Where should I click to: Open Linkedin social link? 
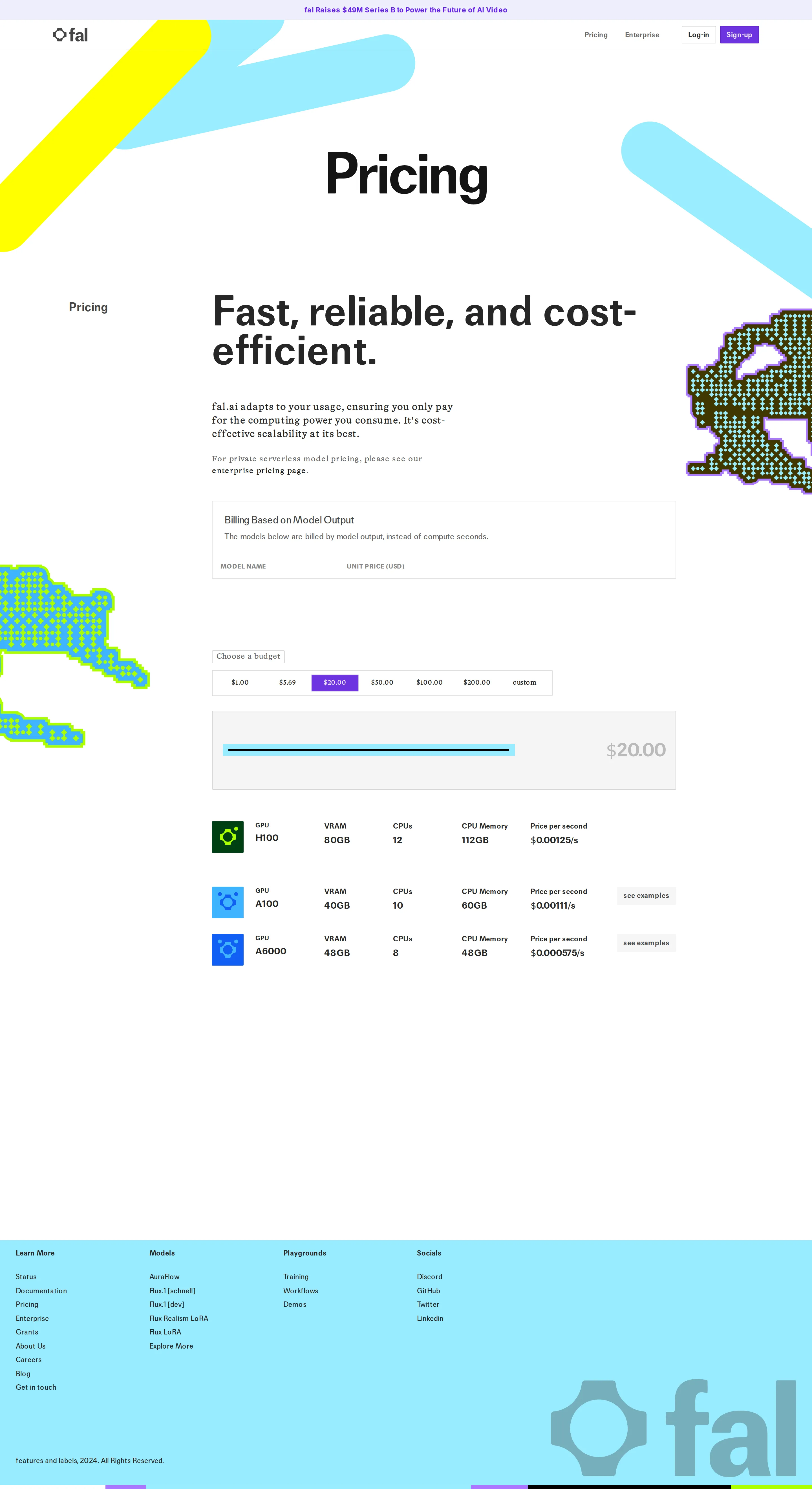coord(430,1318)
